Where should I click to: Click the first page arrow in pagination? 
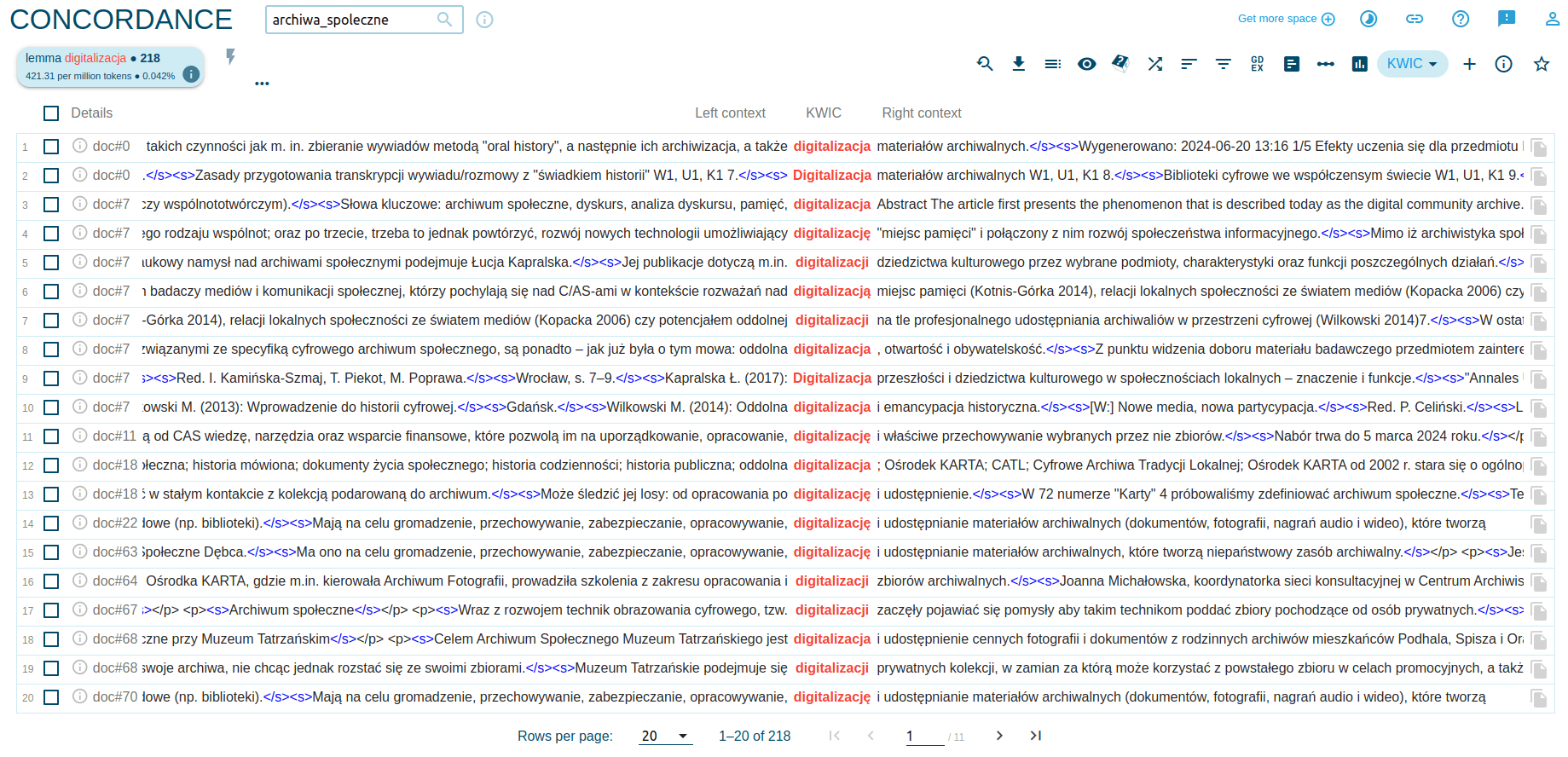(x=835, y=736)
